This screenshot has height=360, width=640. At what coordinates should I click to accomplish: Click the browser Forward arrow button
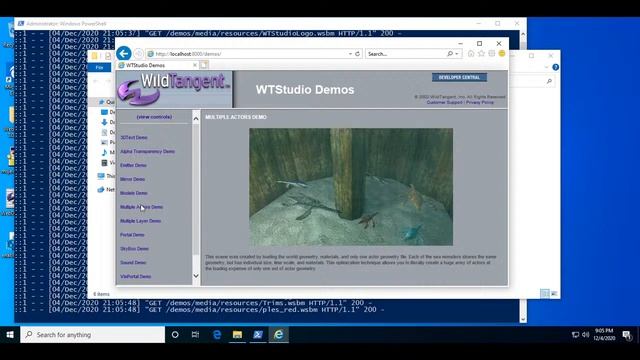(138, 54)
